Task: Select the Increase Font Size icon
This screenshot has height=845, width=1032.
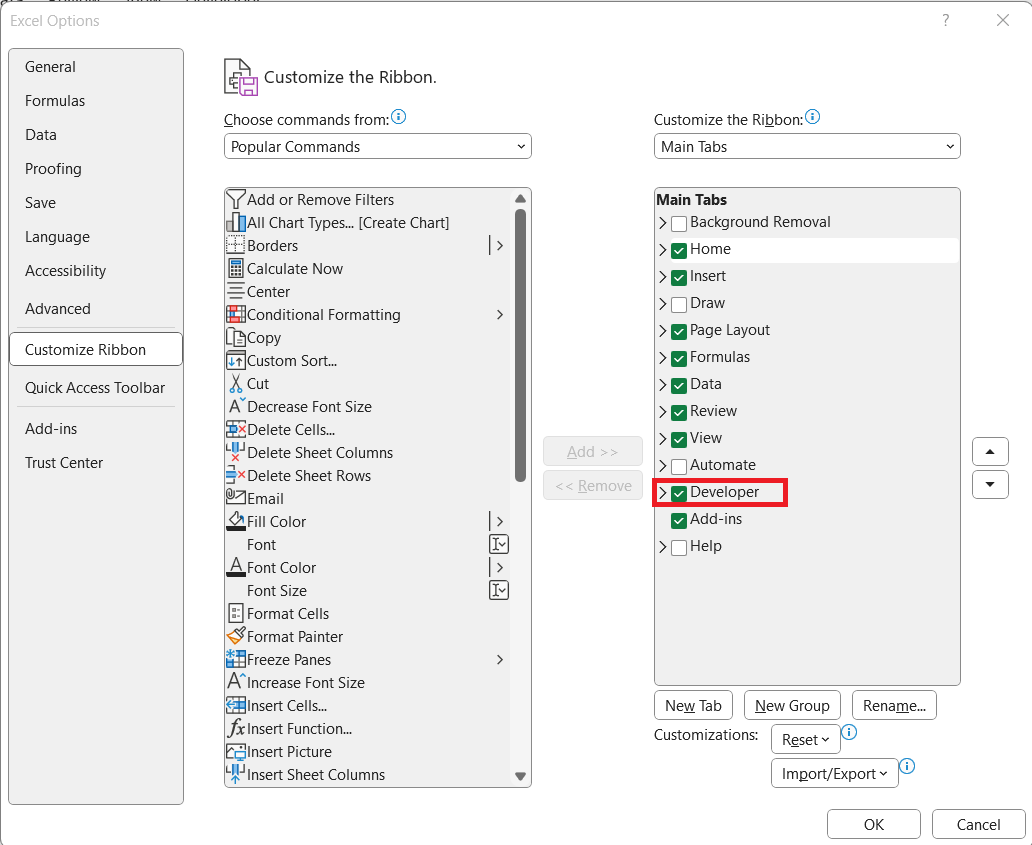Action: click(236, 682)
